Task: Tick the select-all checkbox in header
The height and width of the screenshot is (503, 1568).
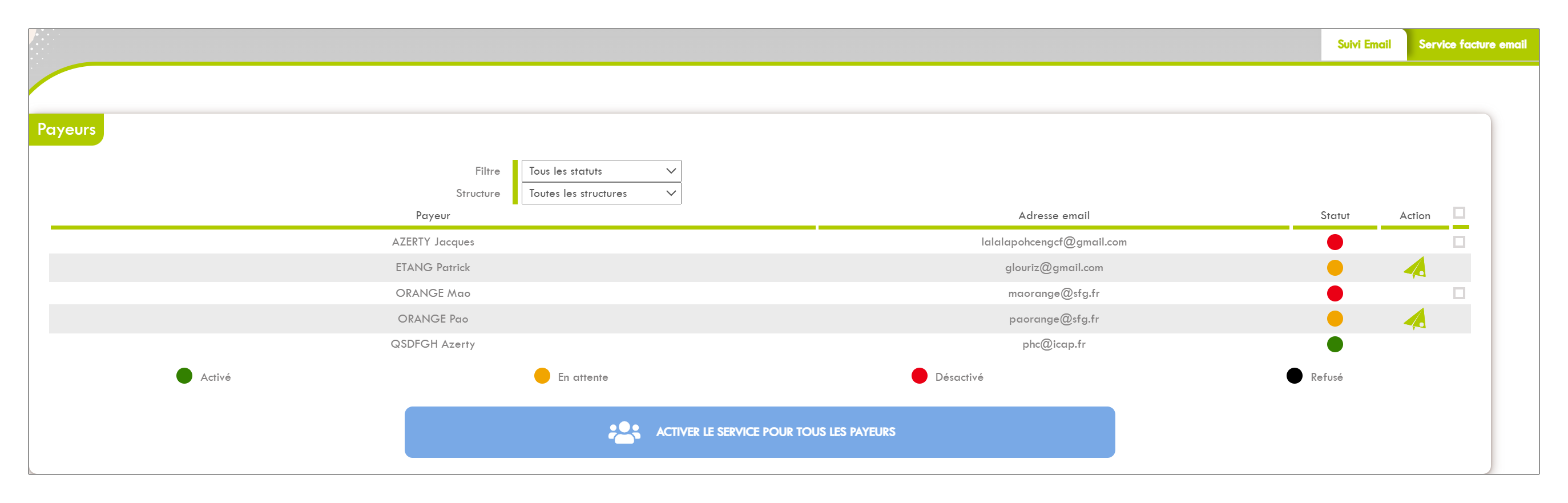Action: (x=1458, y=212)
